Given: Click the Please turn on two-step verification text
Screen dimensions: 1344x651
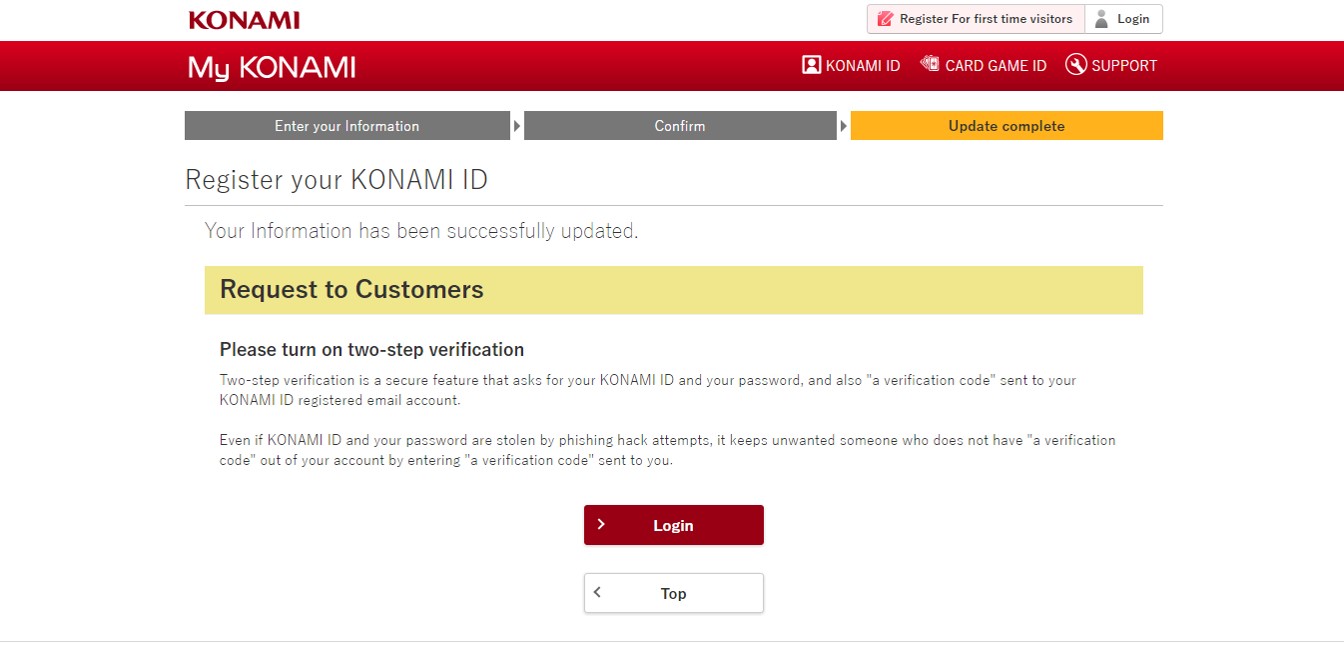Looking at the screenshot, I should (x=372, y=350).
